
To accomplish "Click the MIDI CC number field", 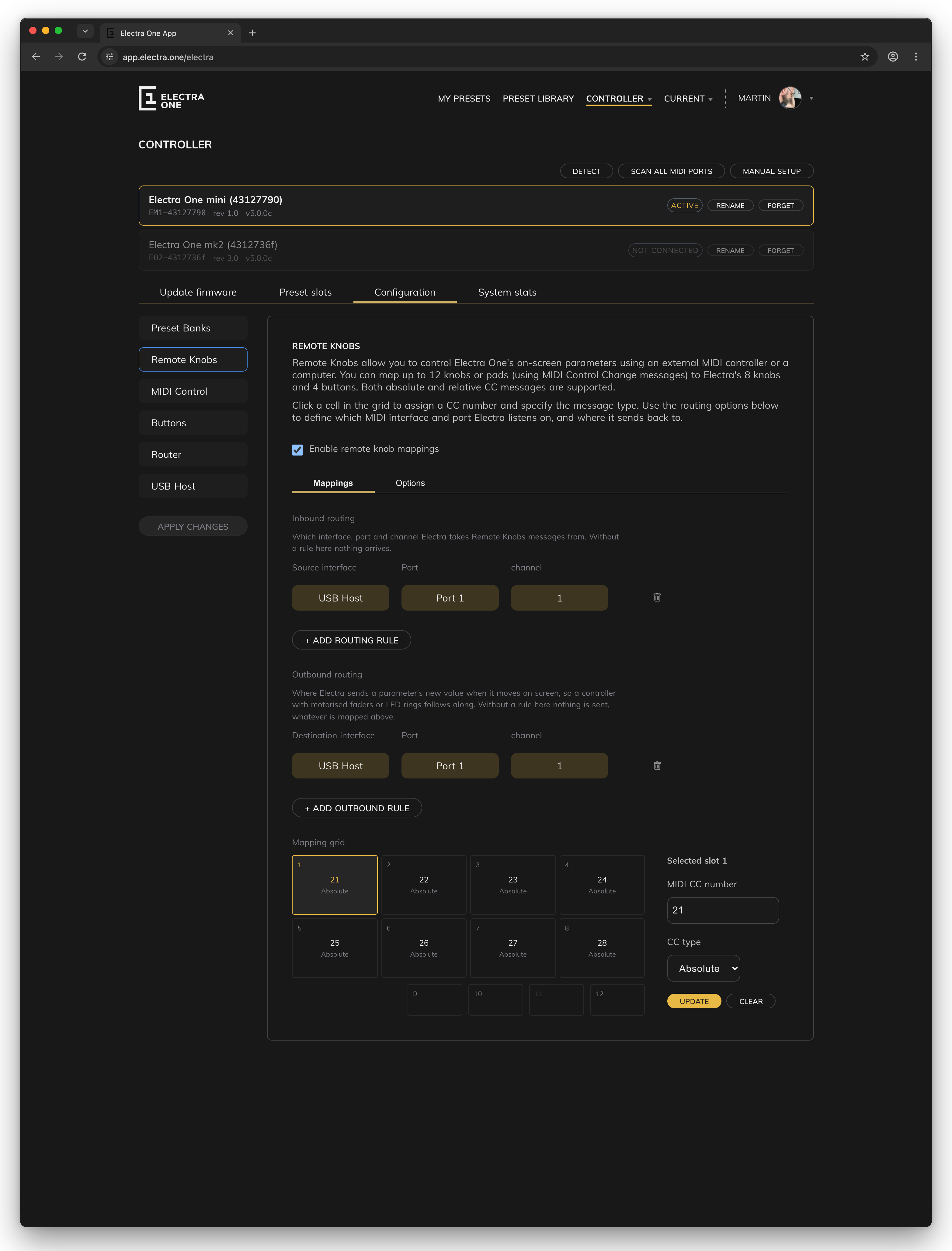I will point(722,910).
